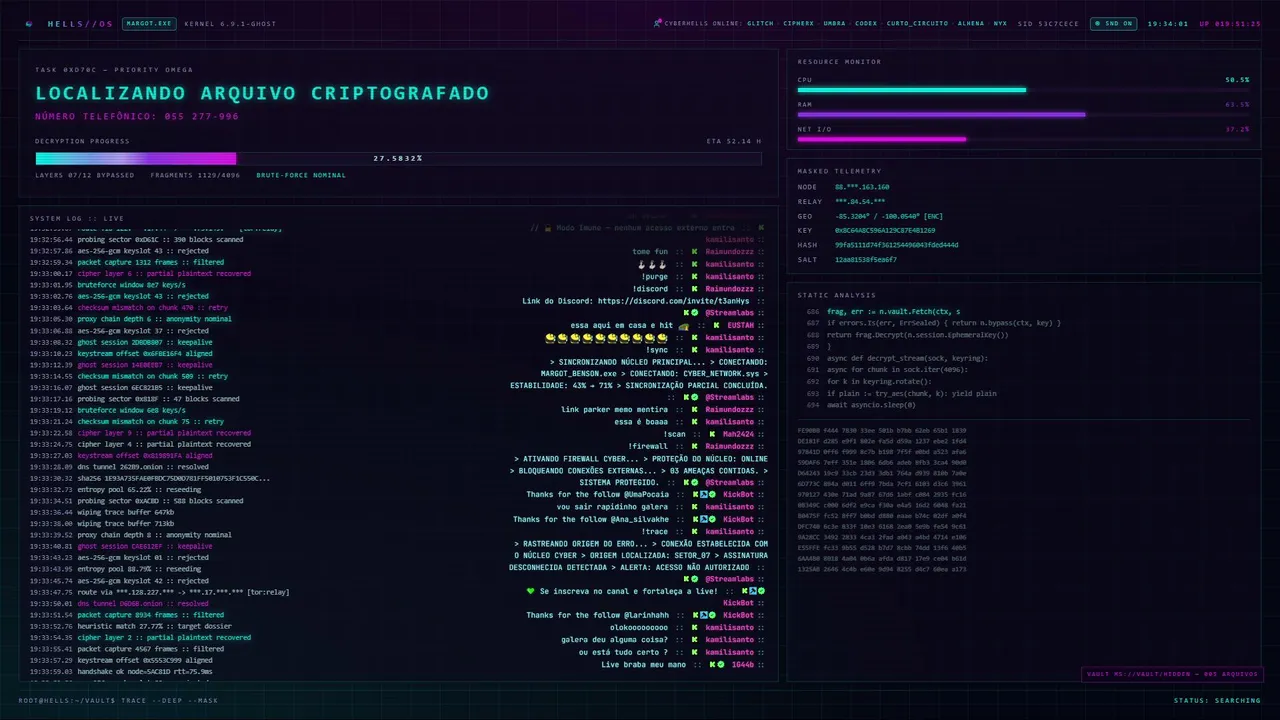
Task: Click the row of laughing emojis in chat
Action: pos(606,338)
